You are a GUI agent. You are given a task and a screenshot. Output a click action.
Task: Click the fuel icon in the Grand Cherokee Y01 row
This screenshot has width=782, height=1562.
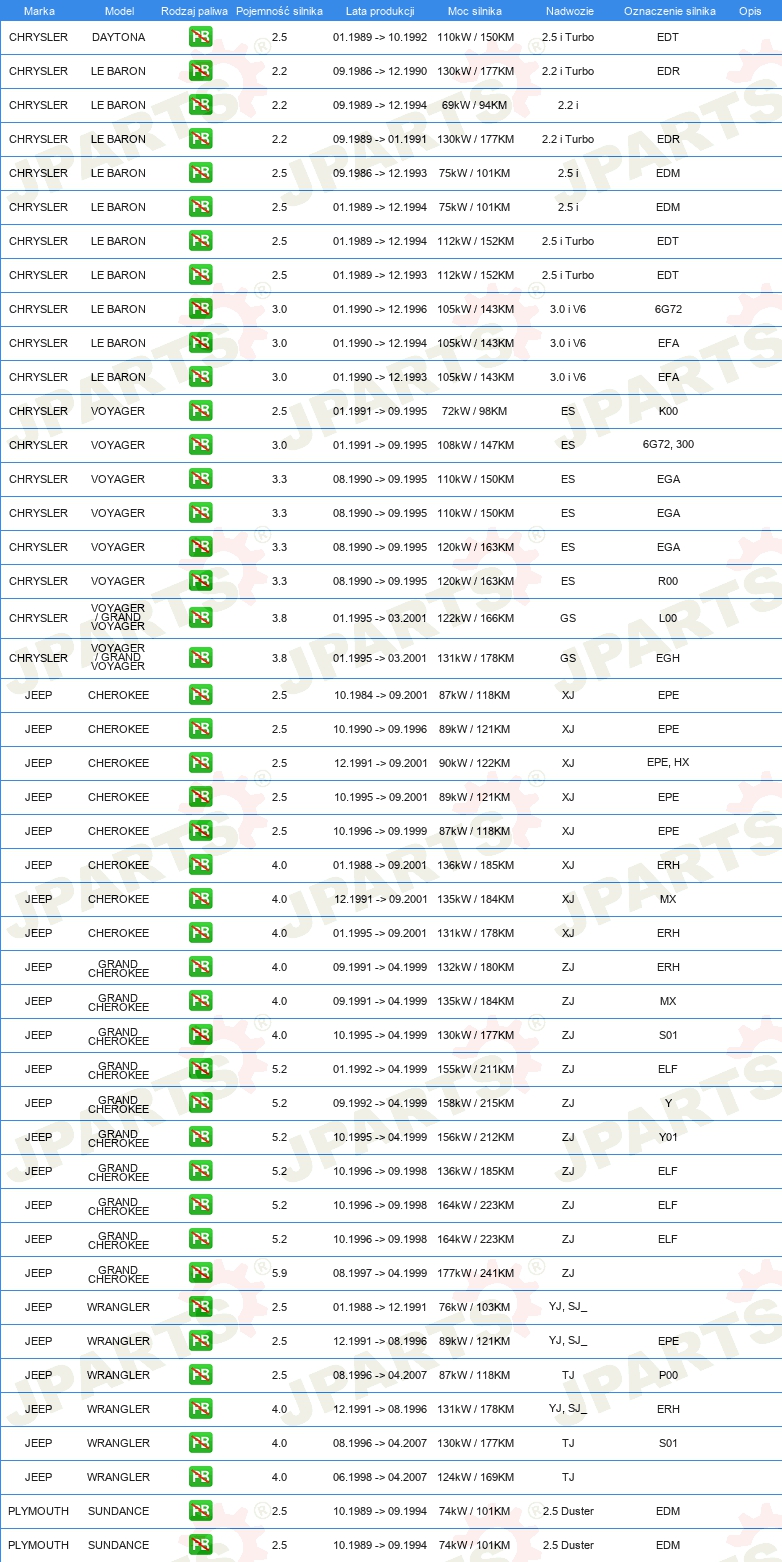tap(200, 1138)
